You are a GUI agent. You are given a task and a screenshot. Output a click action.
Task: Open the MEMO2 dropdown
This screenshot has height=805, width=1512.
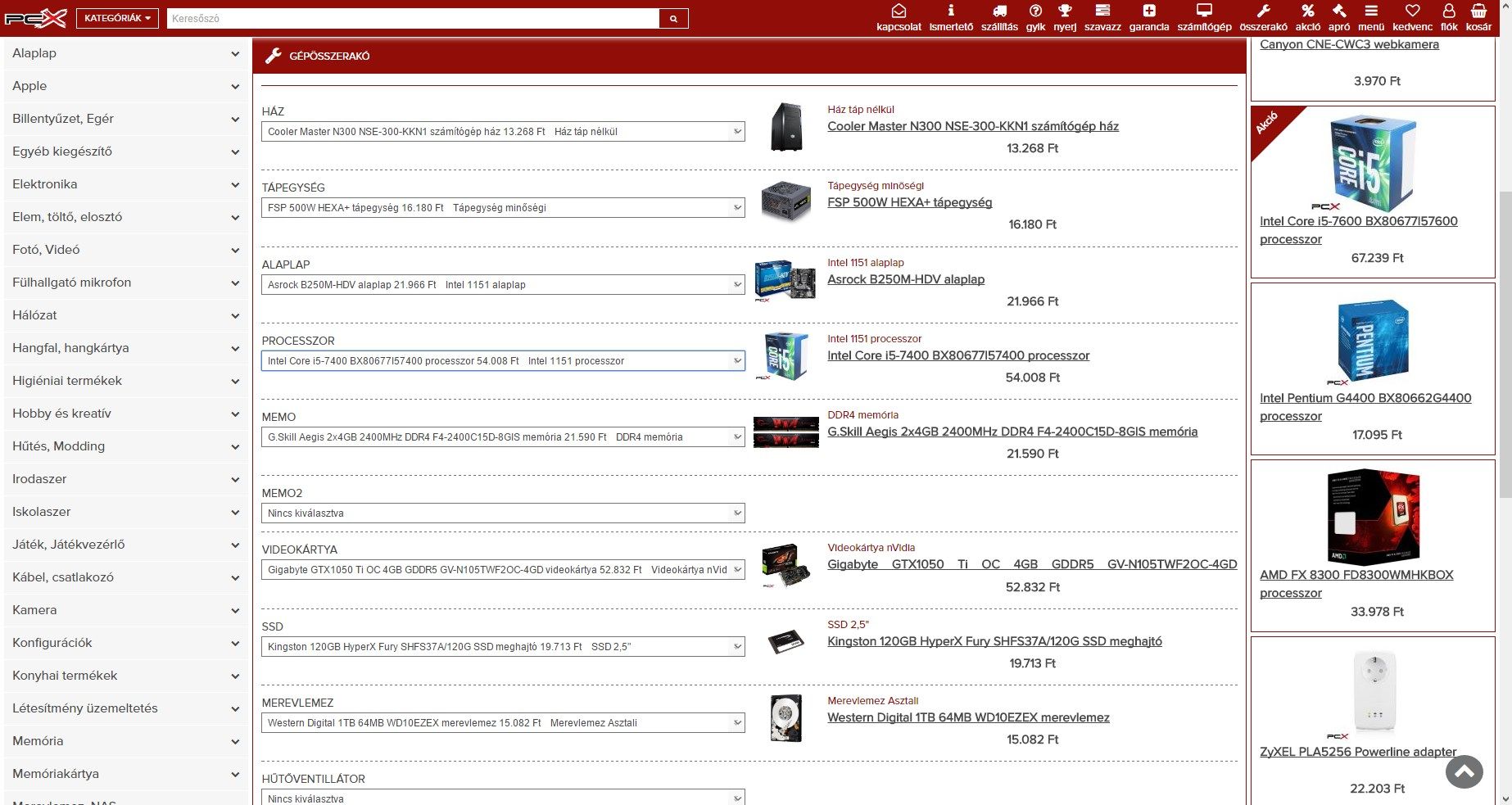503,513
